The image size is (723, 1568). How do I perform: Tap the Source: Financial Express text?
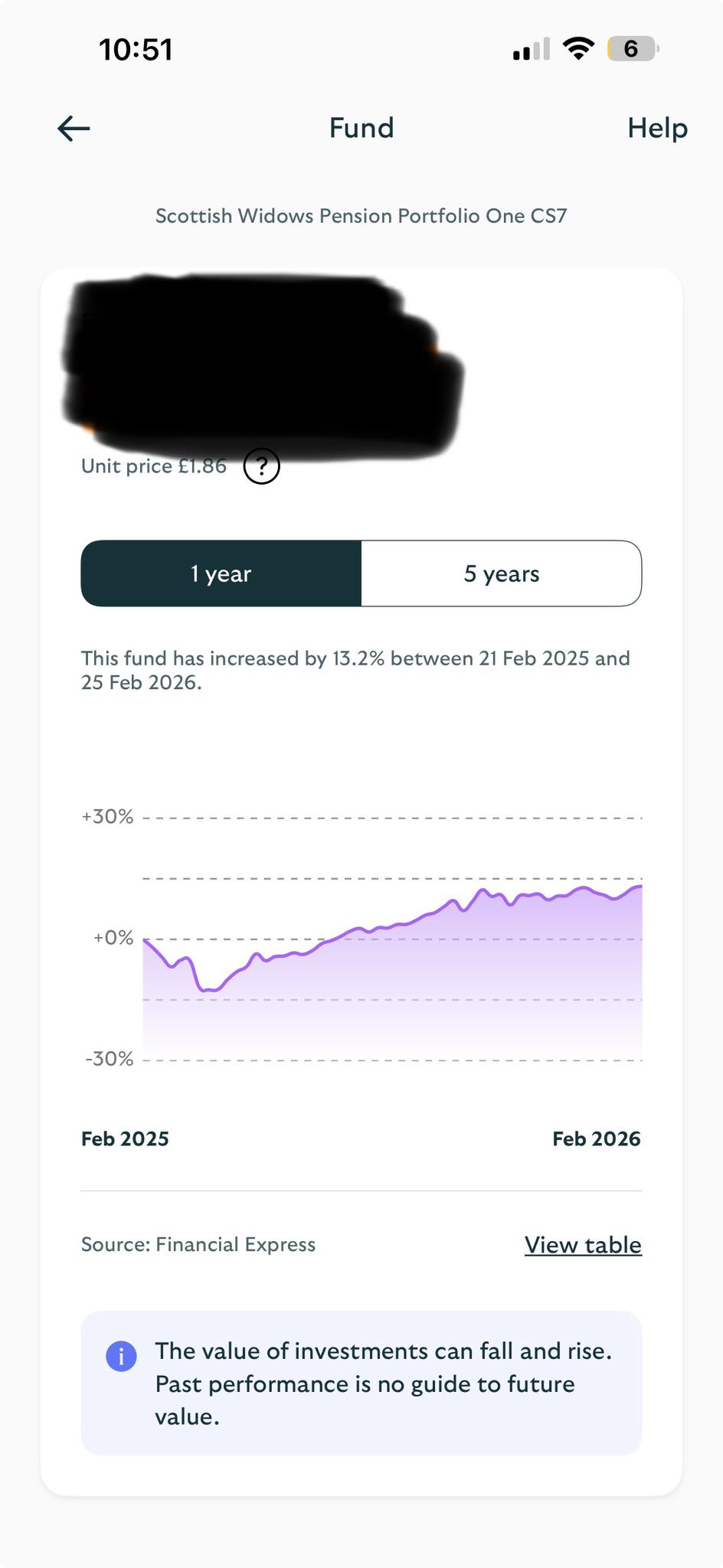pyautogui.click(x=198, y=1245)
